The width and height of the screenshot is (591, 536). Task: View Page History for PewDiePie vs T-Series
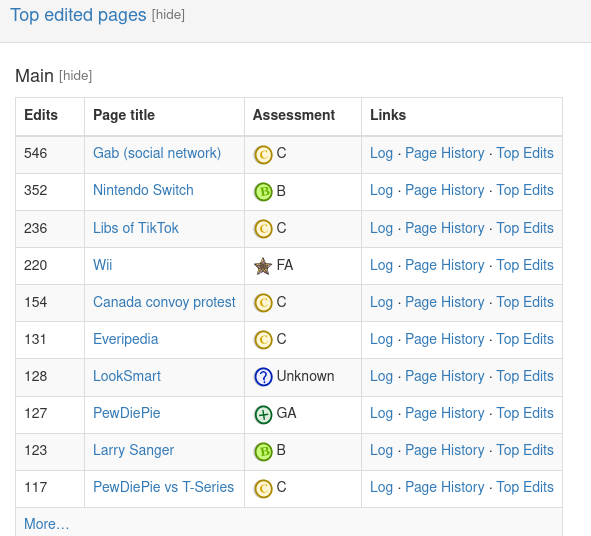click(x=445, y=487)
